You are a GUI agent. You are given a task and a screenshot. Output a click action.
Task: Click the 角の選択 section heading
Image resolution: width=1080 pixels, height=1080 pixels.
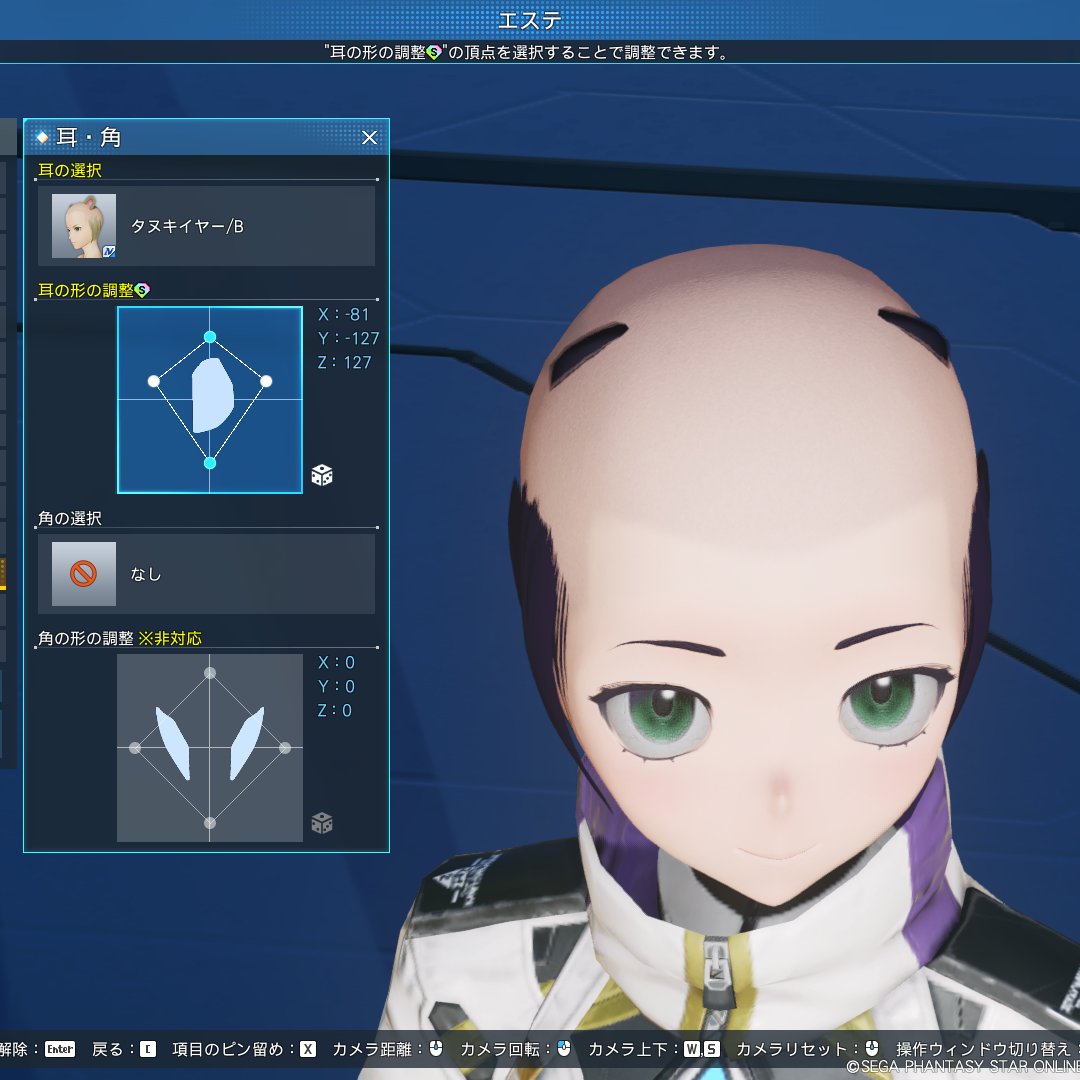click(70, 518)
